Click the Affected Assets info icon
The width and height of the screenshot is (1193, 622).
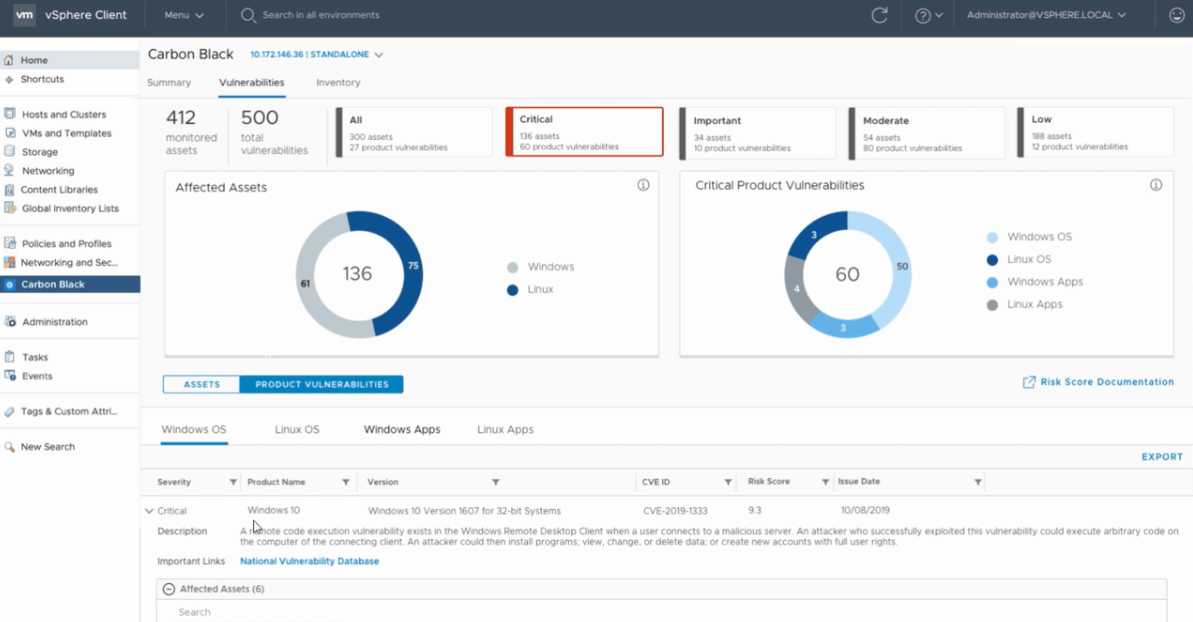(x=643, y=185)
